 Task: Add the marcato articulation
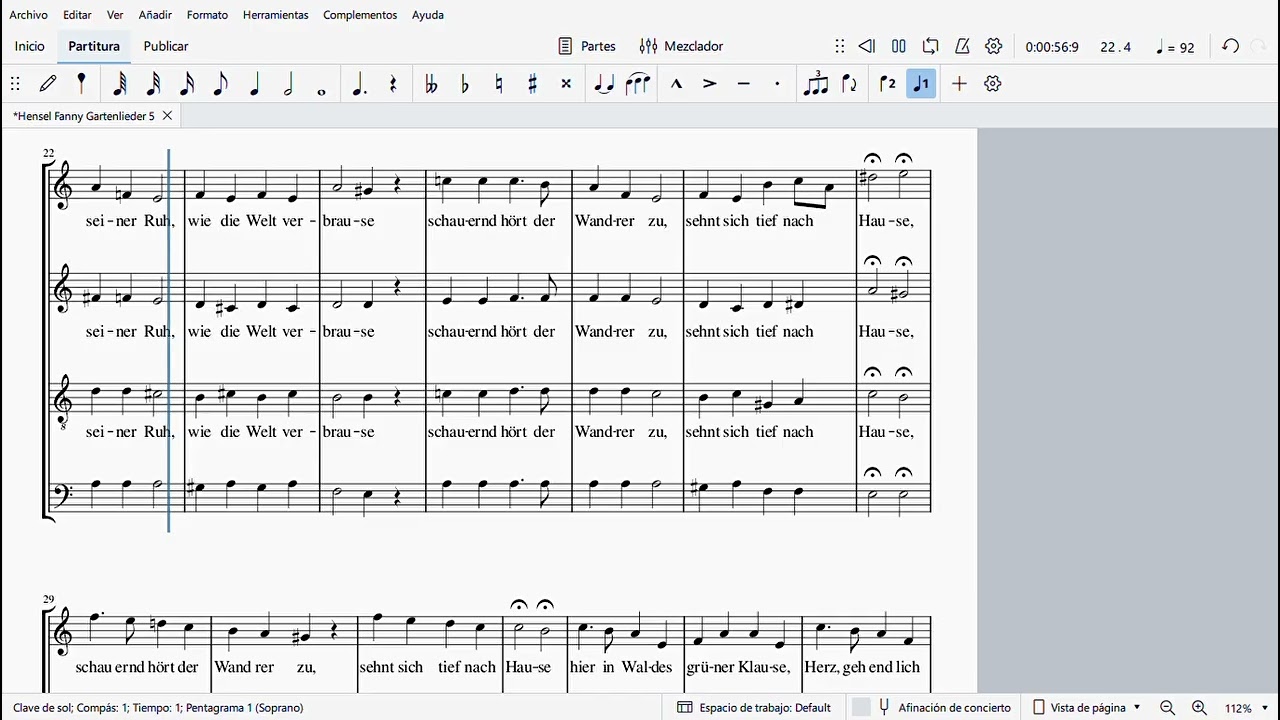[676, 84]
